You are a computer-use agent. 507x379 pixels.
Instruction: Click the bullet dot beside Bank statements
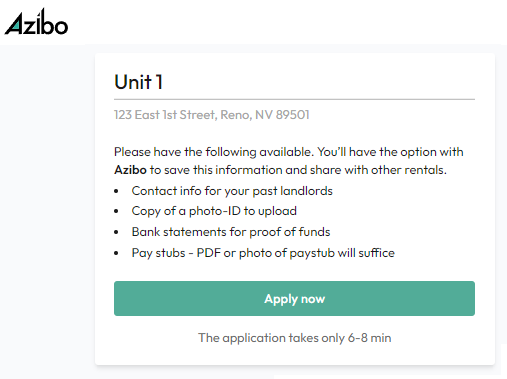click(x=116, y=232)
